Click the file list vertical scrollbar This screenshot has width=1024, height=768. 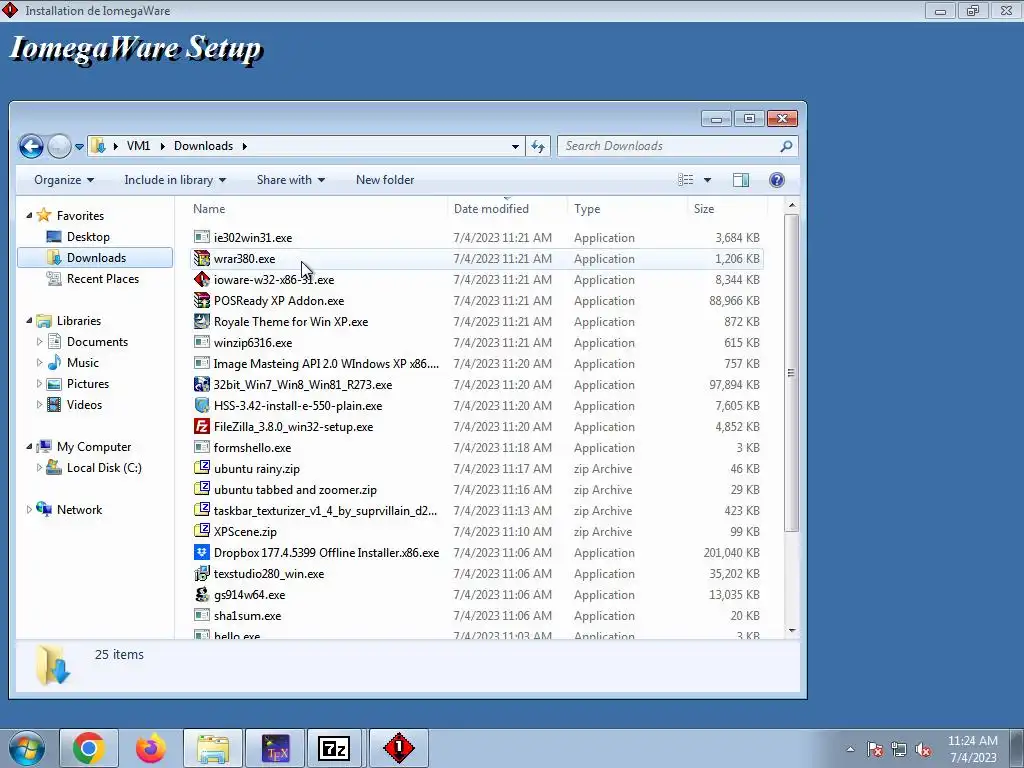(x=792, y=372)
